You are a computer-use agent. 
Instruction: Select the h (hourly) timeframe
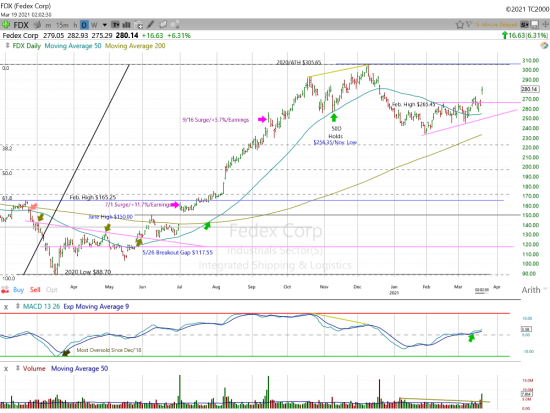click(75, 25)
